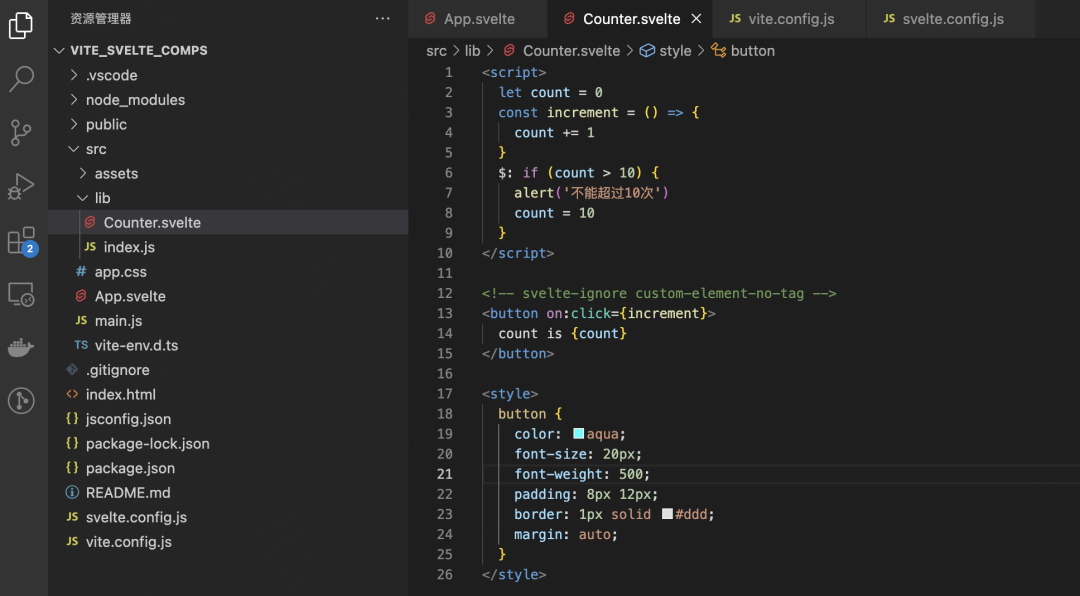Viewport: 1080px width, 596px height.
Task: Open README.md in the file tree
Action: click(x=228, y=493)
